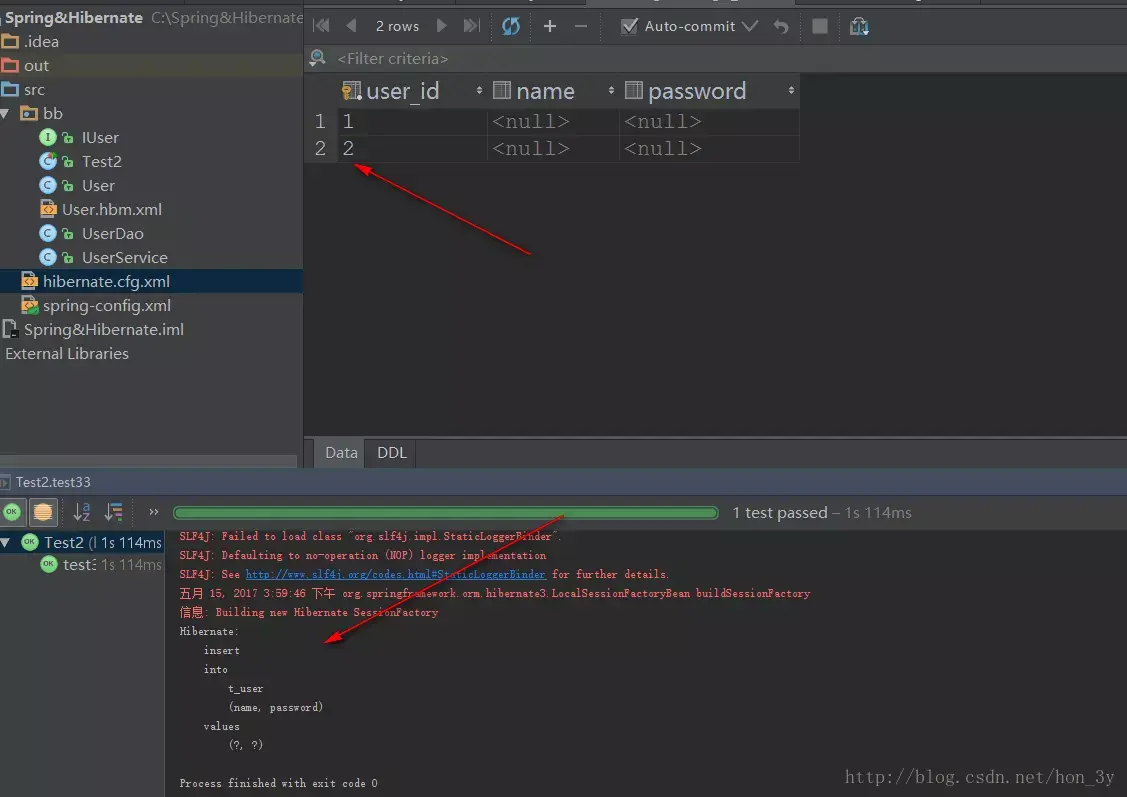Click the out folder icon
1127x797 pixels.
(x=9, y=65)
